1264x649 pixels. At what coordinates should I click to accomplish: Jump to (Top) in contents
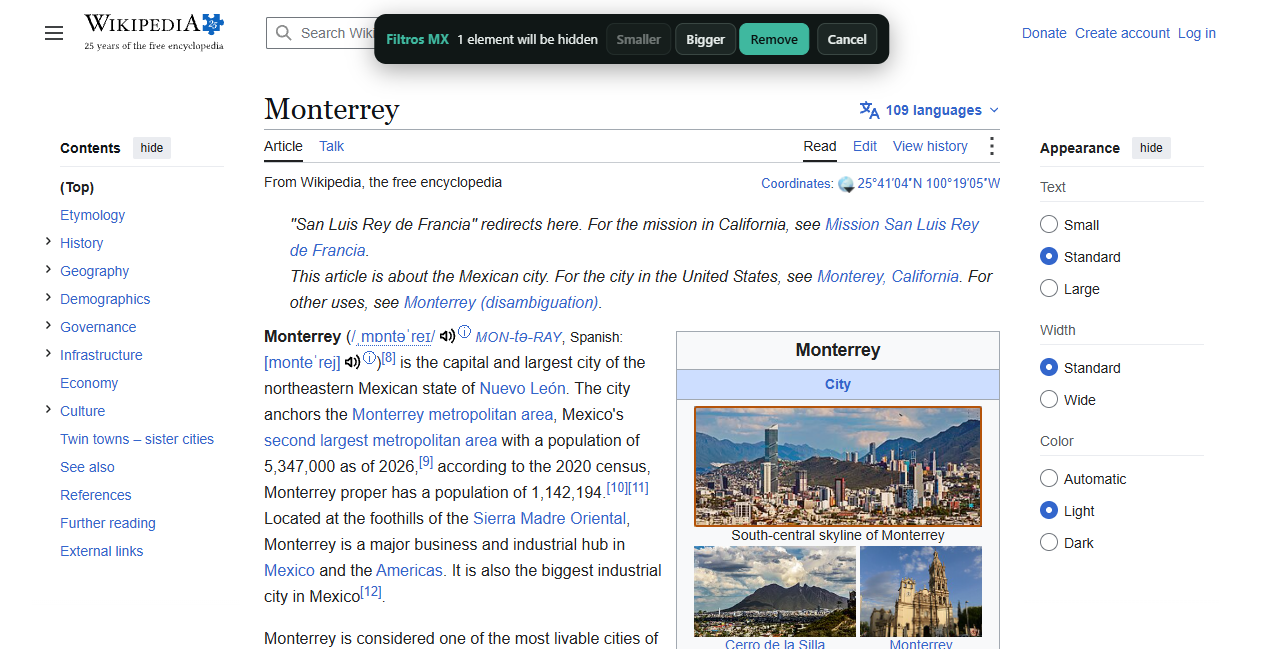[77, 187]
